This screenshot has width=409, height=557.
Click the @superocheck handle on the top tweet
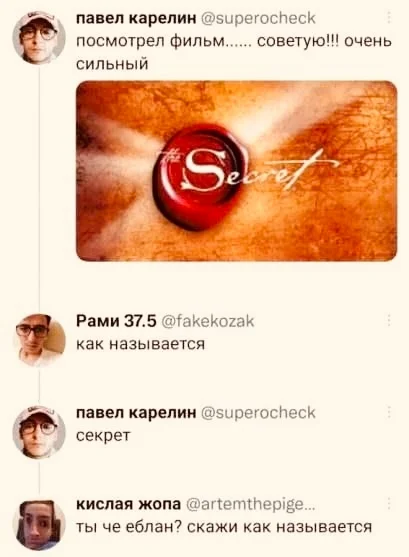(x=258, y=18)
